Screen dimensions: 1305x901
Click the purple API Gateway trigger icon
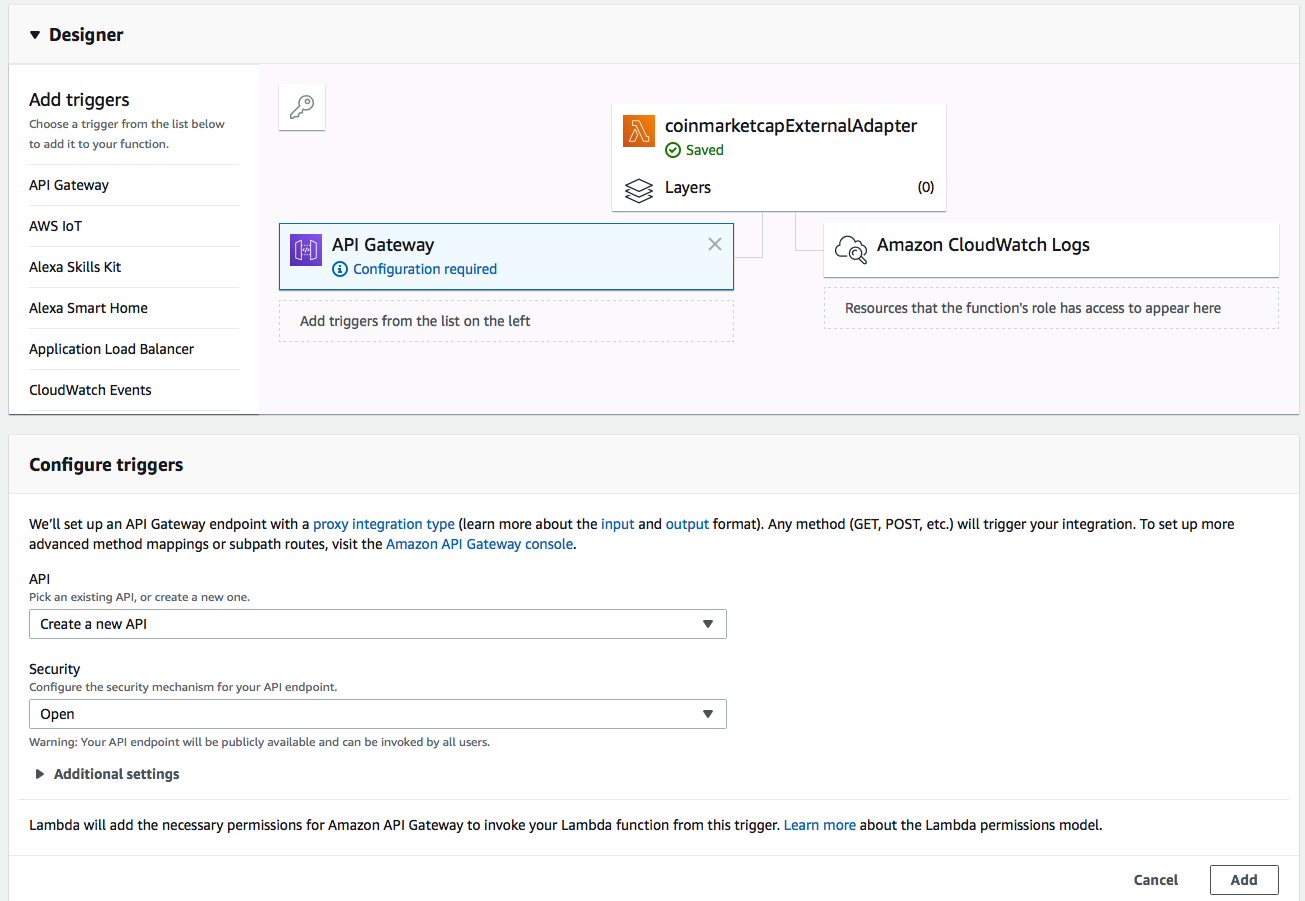coord(306,250)
